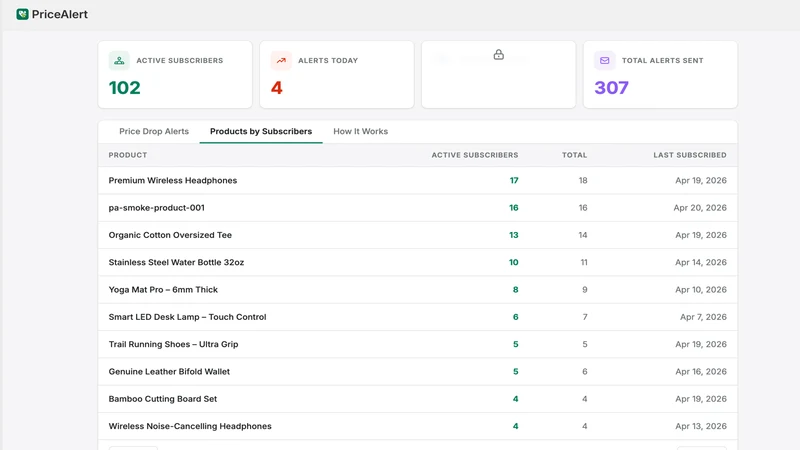Select the Organic Cotton Oversized Tee name
Image resolution: width=800 pixels, height=450 pixels.
coord(170,235)
